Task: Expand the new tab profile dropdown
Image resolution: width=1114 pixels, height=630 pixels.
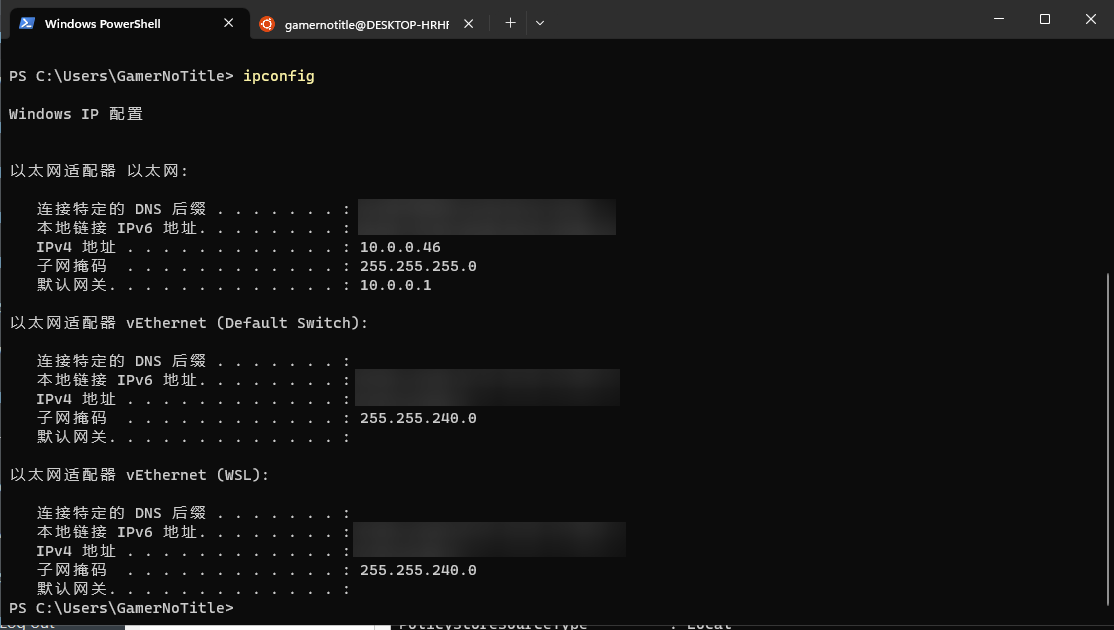Action: (x=540, y=23)
